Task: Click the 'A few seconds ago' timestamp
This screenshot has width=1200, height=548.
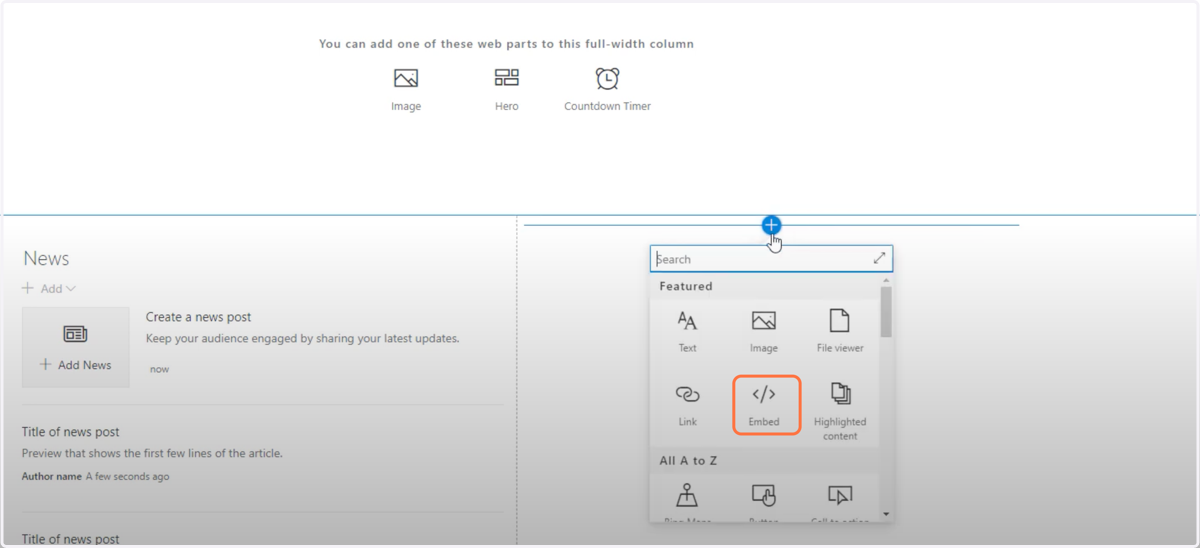Action: tap(128, 476)
